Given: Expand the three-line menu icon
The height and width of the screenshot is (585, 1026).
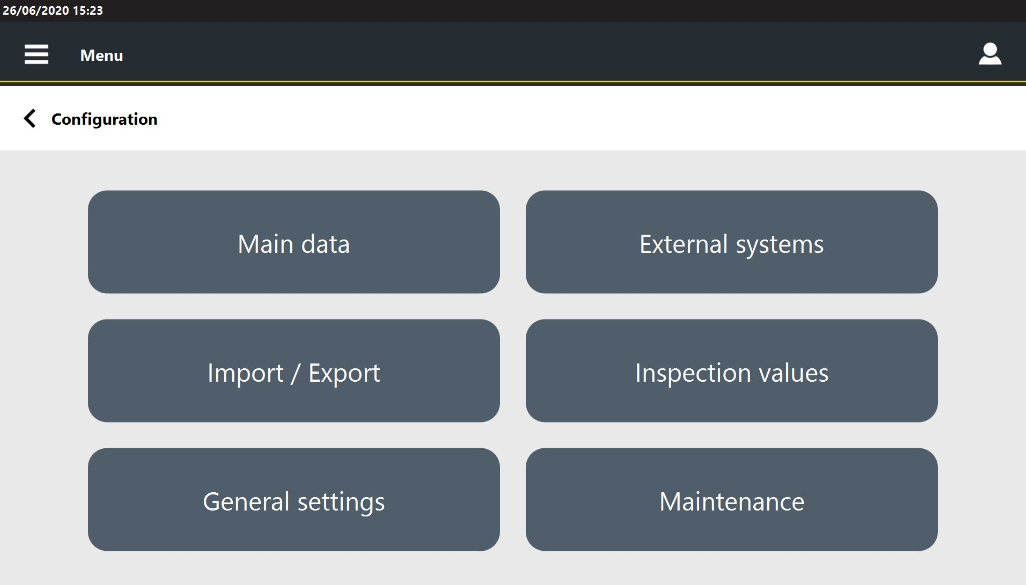Looking at the screenshot, I should pyautogui.click(x=36, y=55).
